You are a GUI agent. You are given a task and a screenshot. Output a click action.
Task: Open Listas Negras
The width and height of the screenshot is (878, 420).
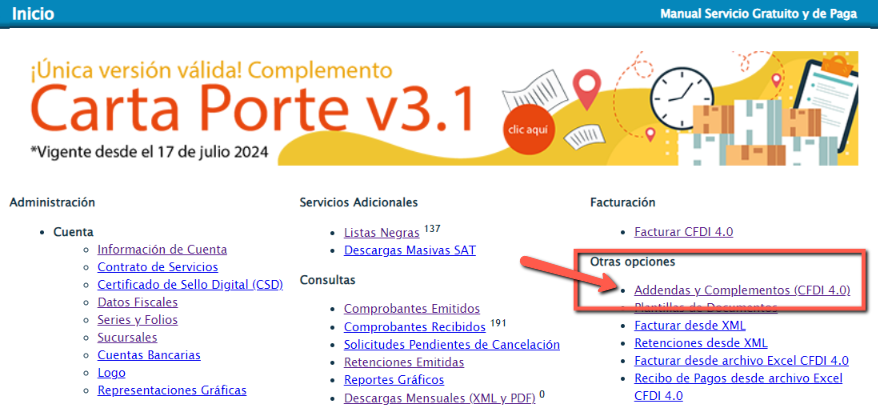pyautogui.click(x=381, y=233)
